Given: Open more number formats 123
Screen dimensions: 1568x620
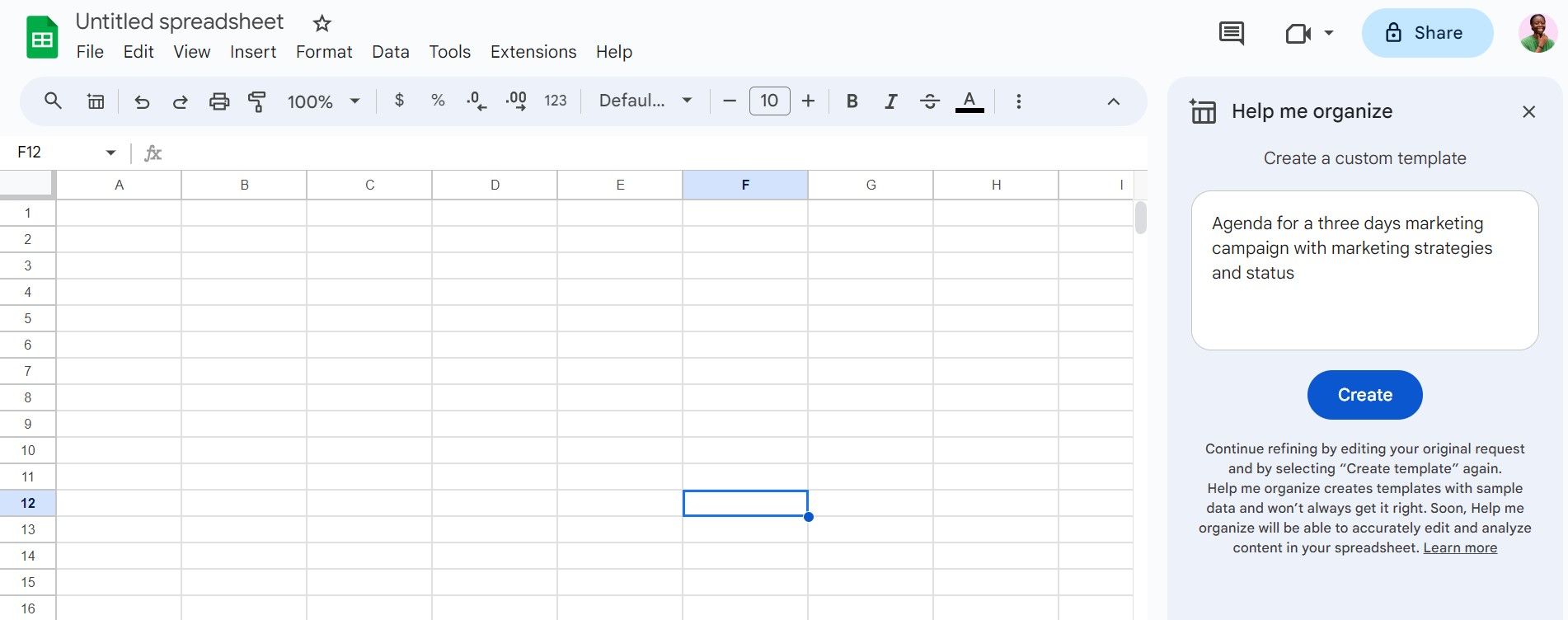Looking at the screenshot, I should [x=556, y=101].
